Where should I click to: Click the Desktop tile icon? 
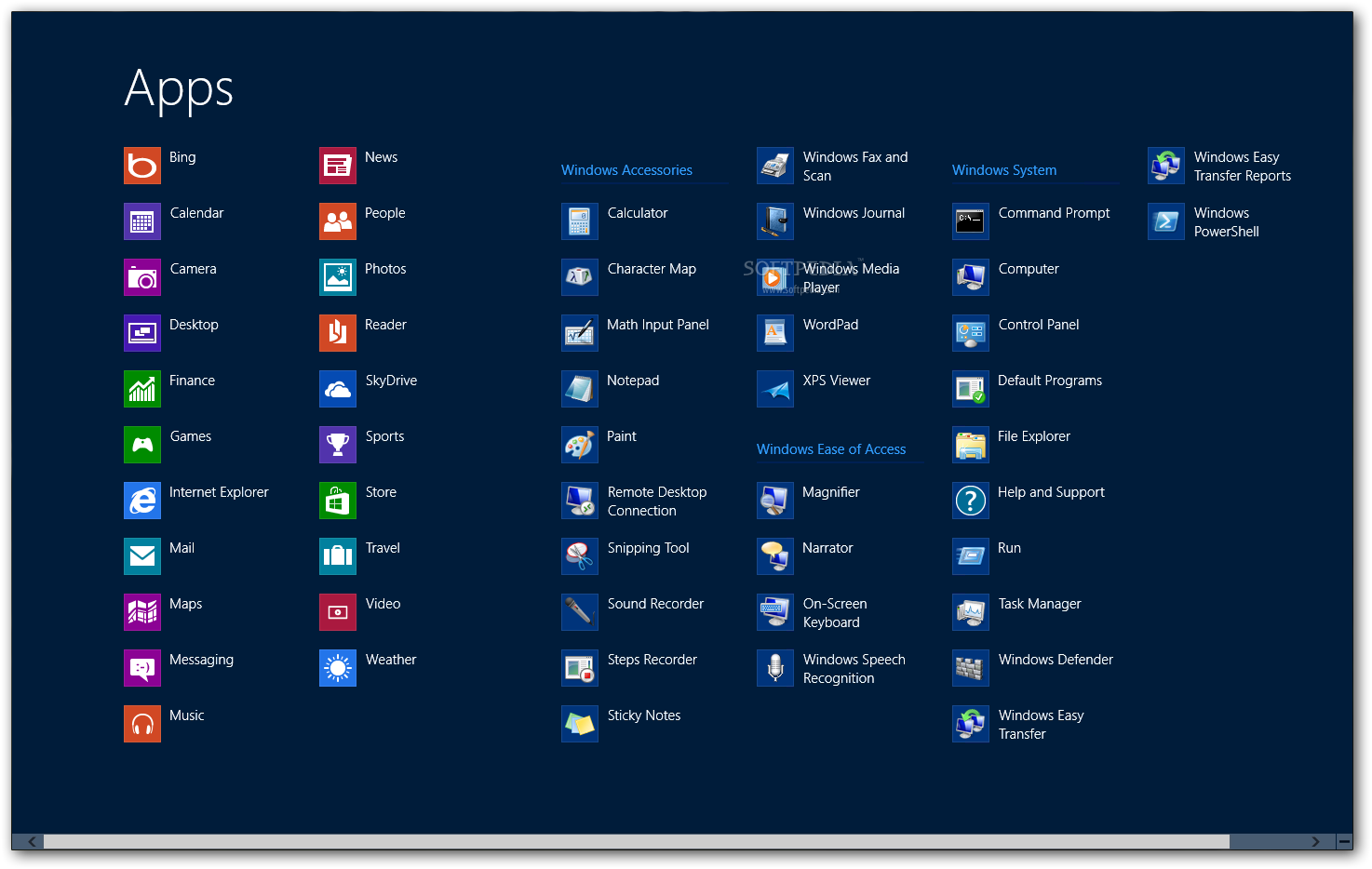pos(142,333)
